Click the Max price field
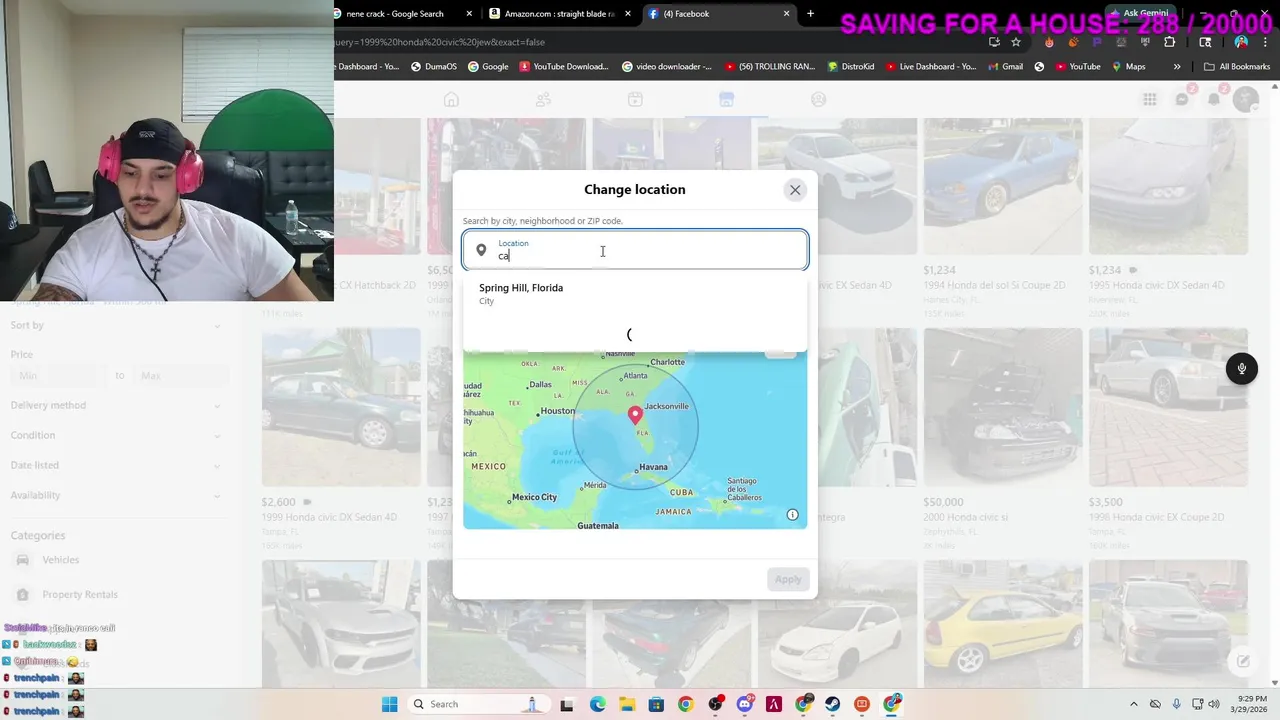Viewport: 1280px width, 720px height. 180,375
